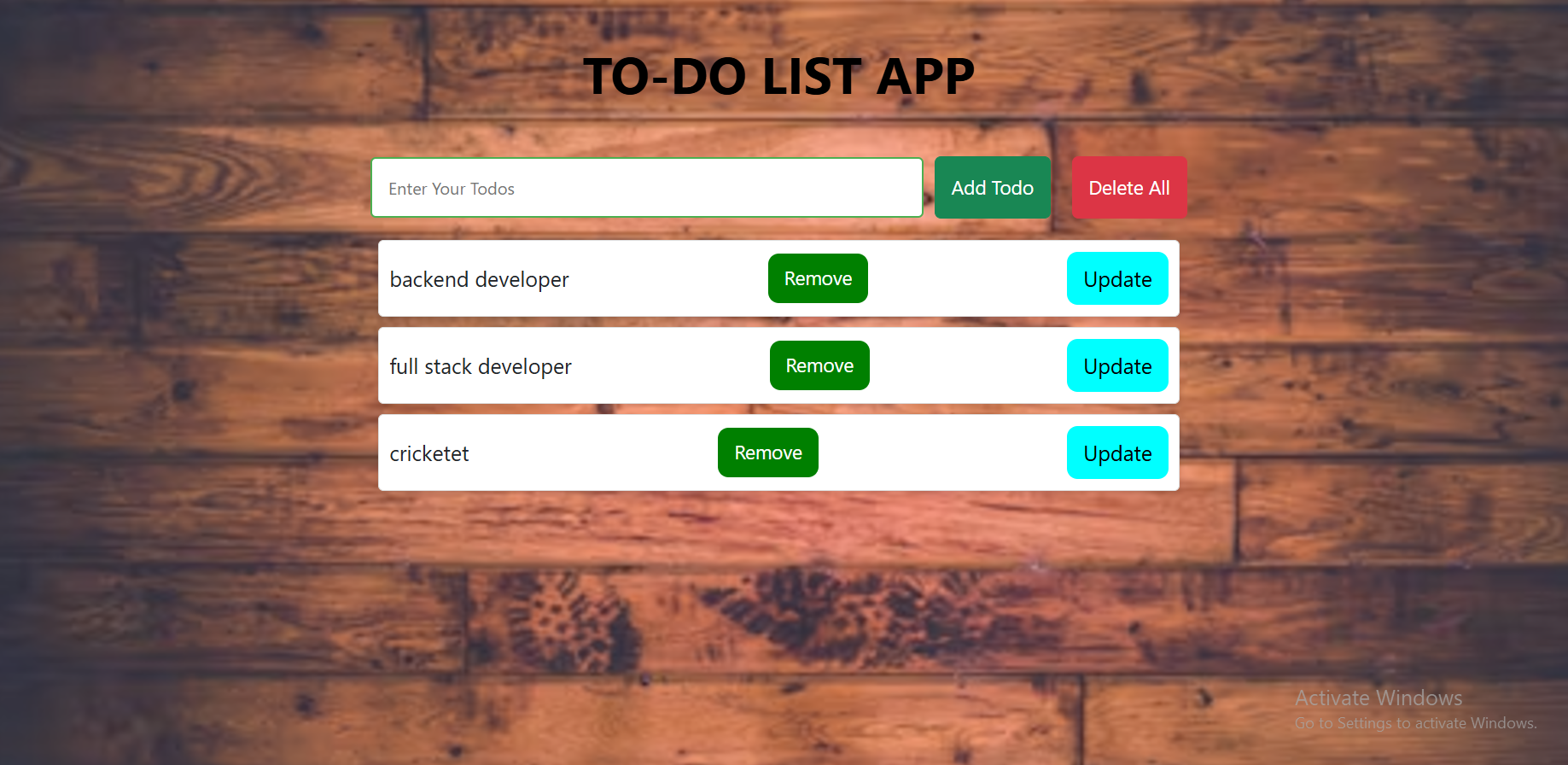Viewport: 1568px width, 765px height.
Task: Select the full stack developer todo text
Action: click(481, 367)
